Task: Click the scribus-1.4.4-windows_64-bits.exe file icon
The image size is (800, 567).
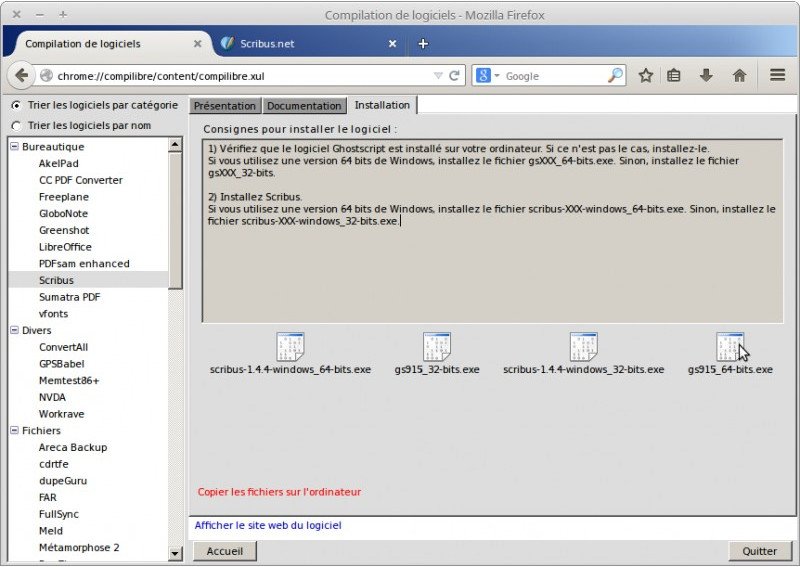Action: (x=290, y=347)
